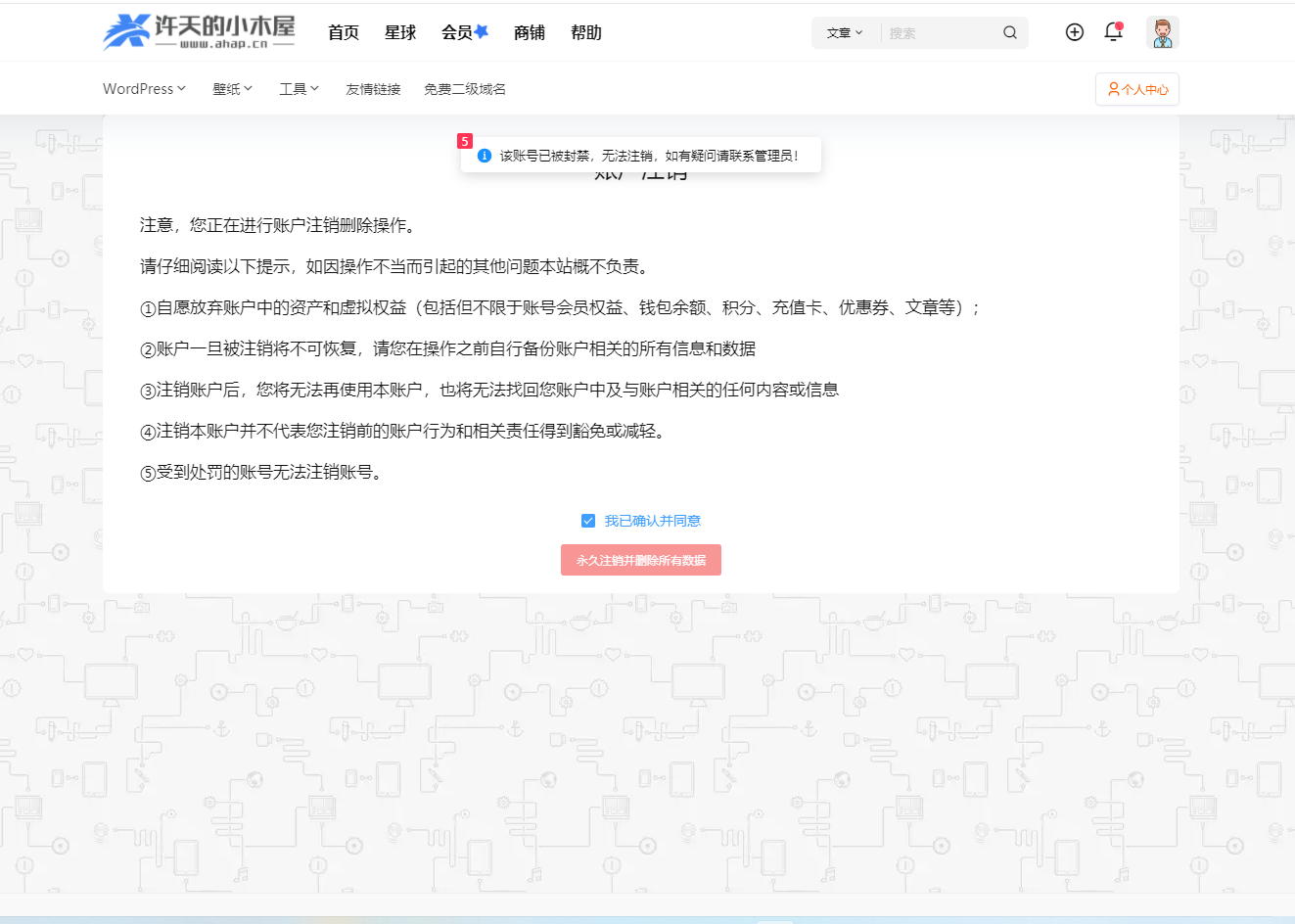
Task: Select the 会员 membership menu
Action: pos(458,32)
